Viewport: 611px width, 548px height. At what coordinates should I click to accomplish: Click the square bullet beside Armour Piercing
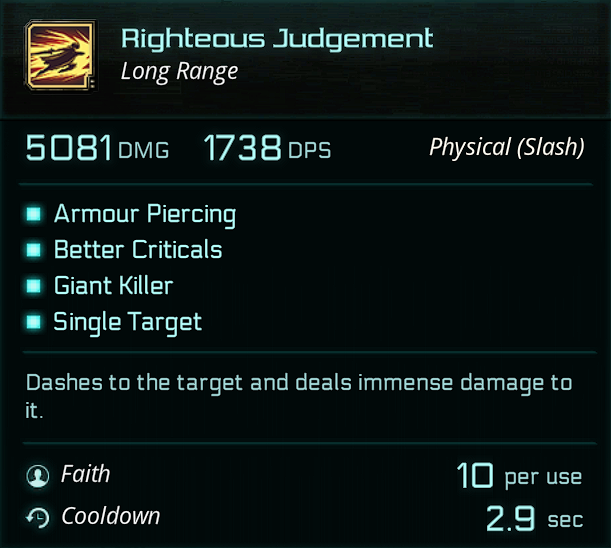35,214
